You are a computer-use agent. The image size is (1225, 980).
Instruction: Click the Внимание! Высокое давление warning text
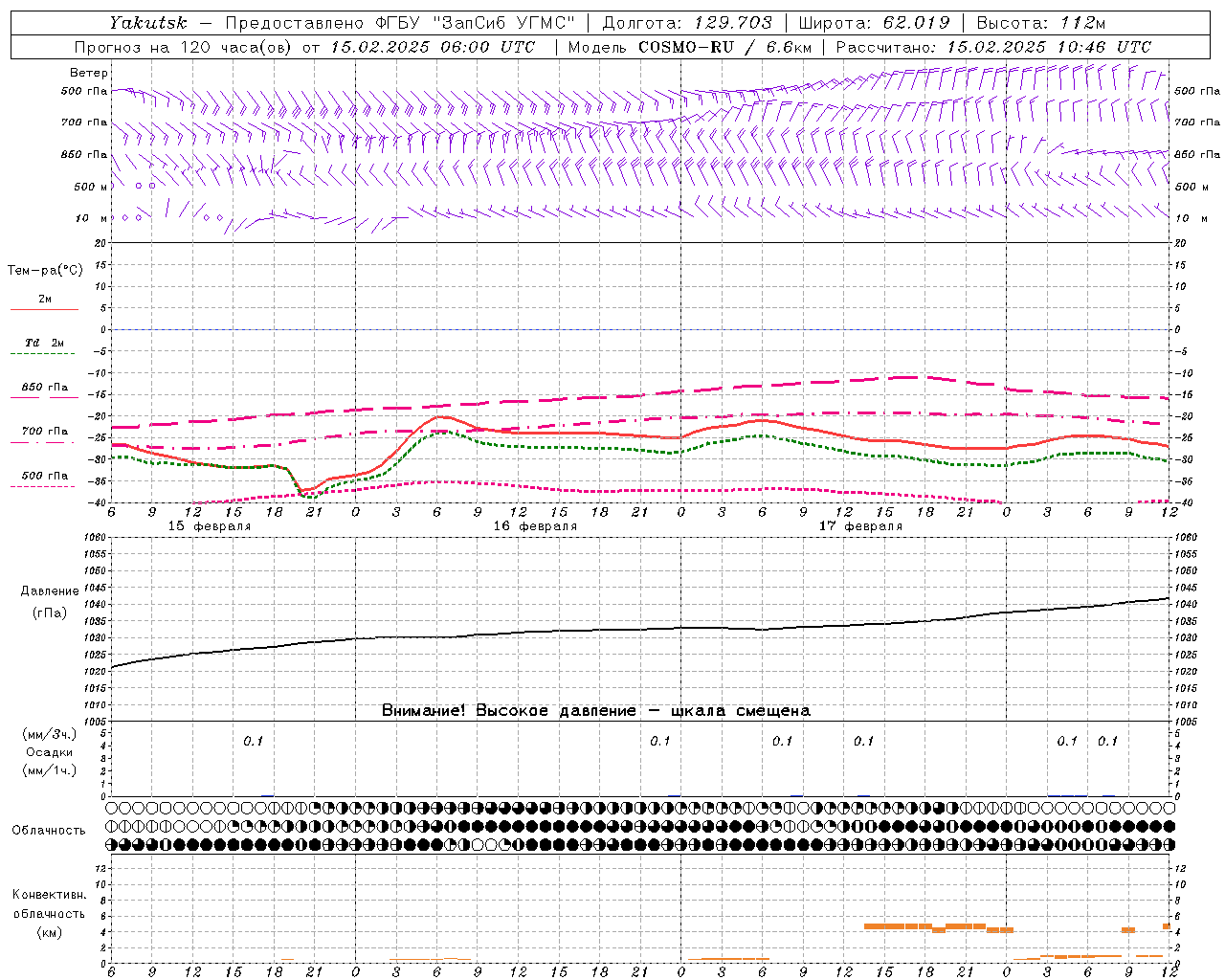(596, 711)
